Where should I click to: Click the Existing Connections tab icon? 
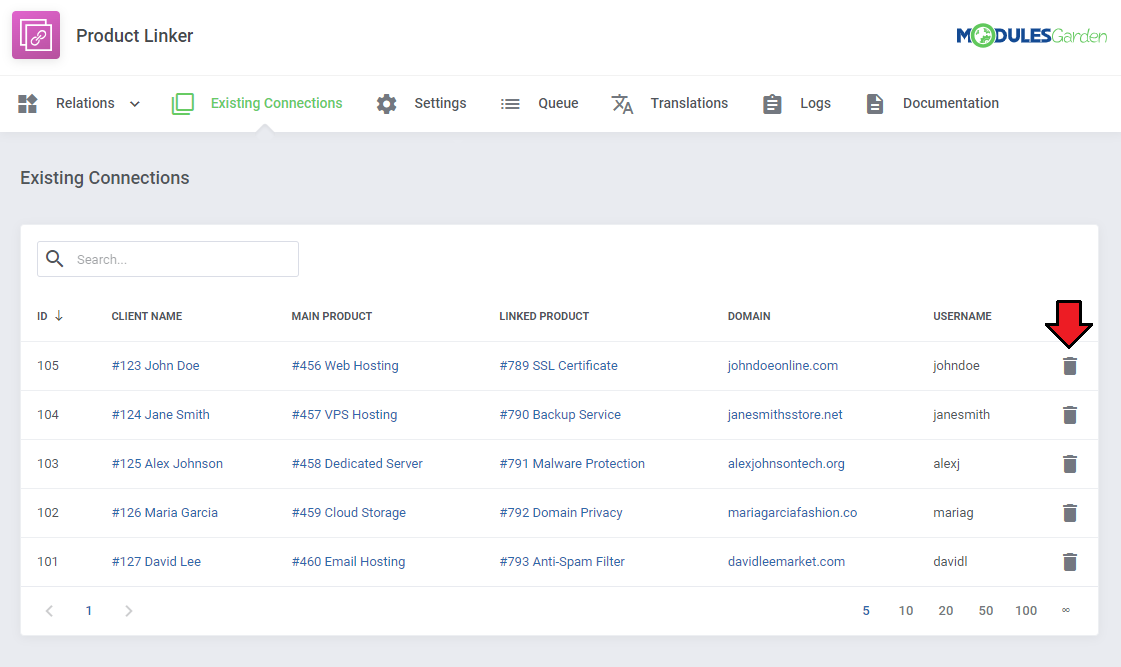tap(183, 104)
